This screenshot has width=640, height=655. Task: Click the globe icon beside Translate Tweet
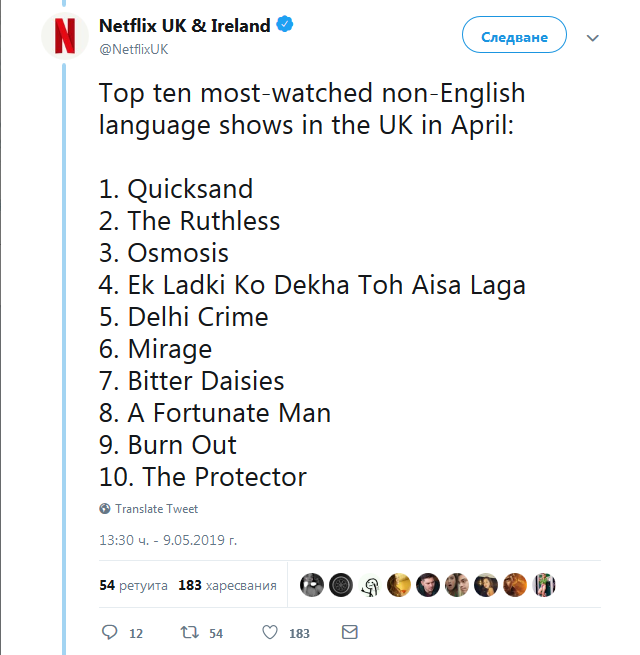[x=105, y=508]
